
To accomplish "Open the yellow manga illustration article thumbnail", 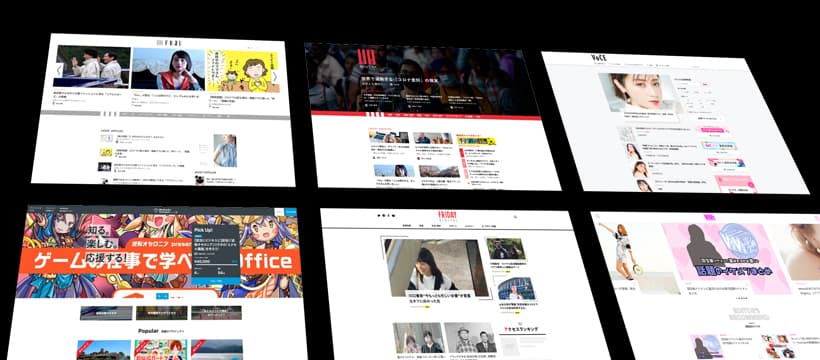I will pyautogui.click(x=242, y=72).
